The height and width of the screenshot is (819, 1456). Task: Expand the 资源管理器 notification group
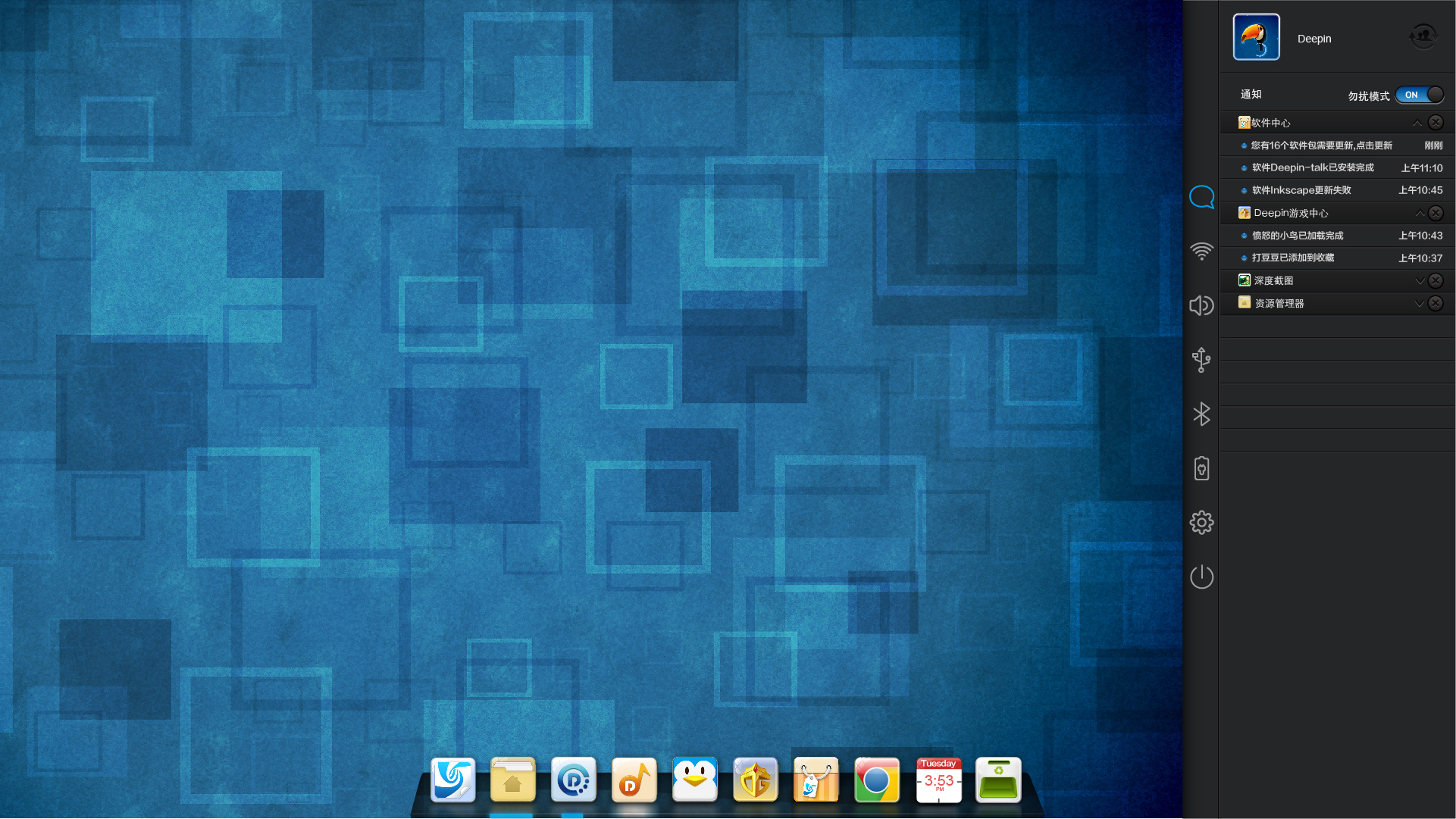pyautogui.click(x=1420, y=303)
